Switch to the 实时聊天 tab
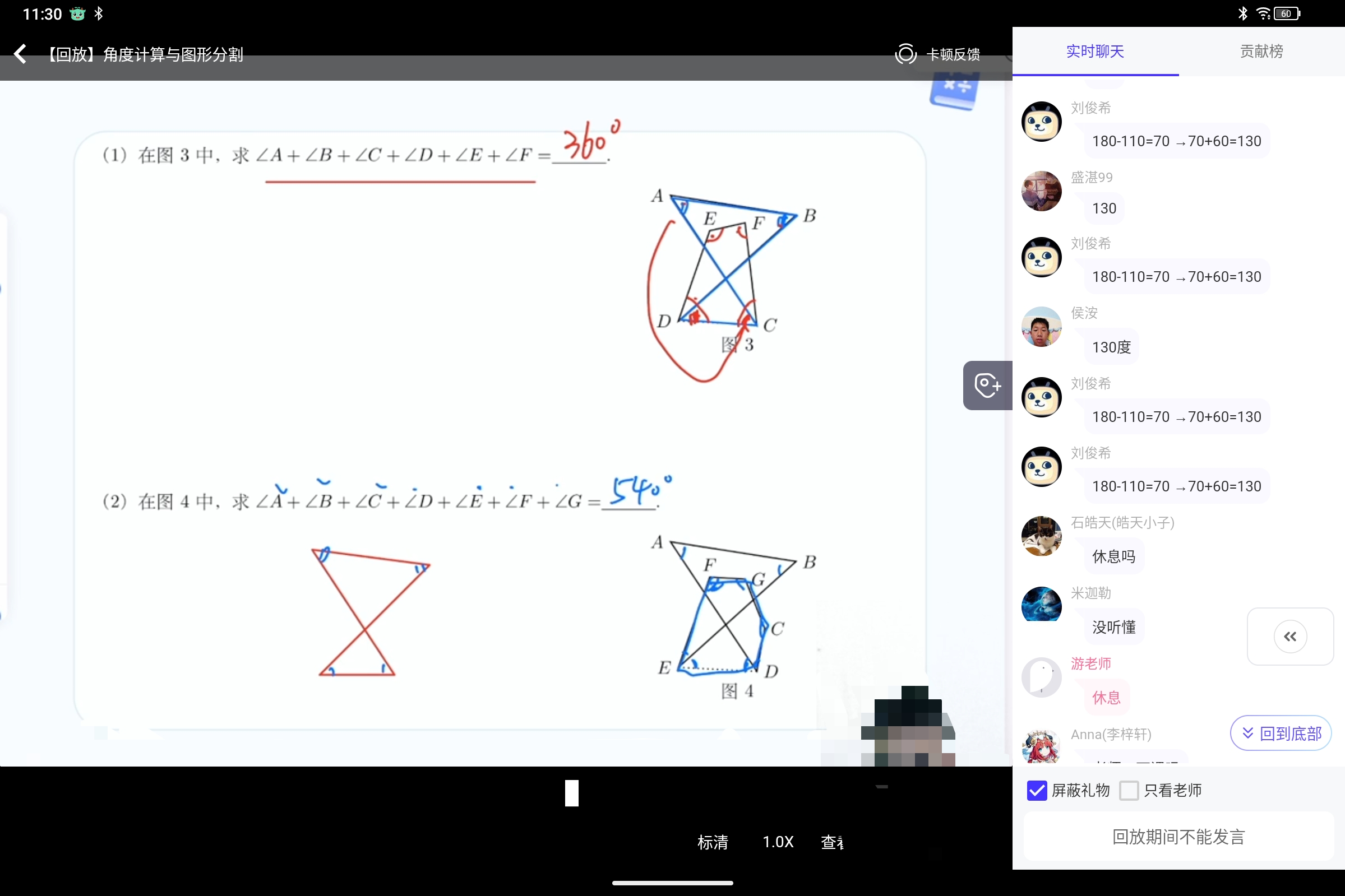Image resolution: width=1345 pixels, height=896 pixels. tap(1094, 52)
